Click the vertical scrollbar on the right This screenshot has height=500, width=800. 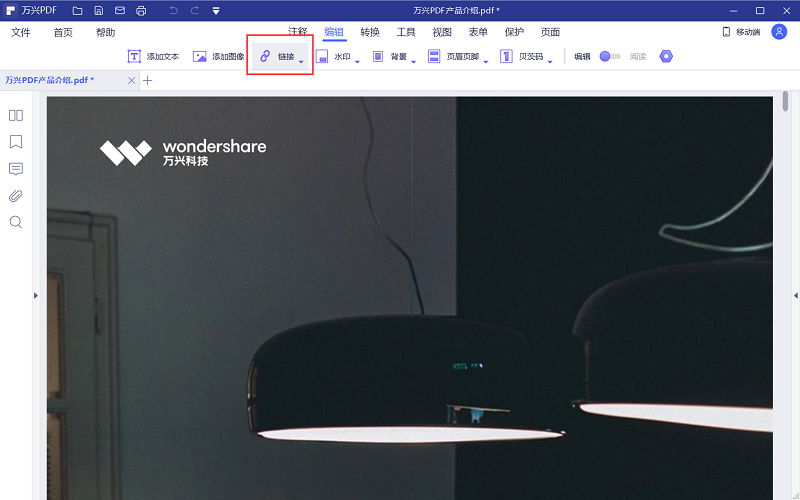[786, 102]
